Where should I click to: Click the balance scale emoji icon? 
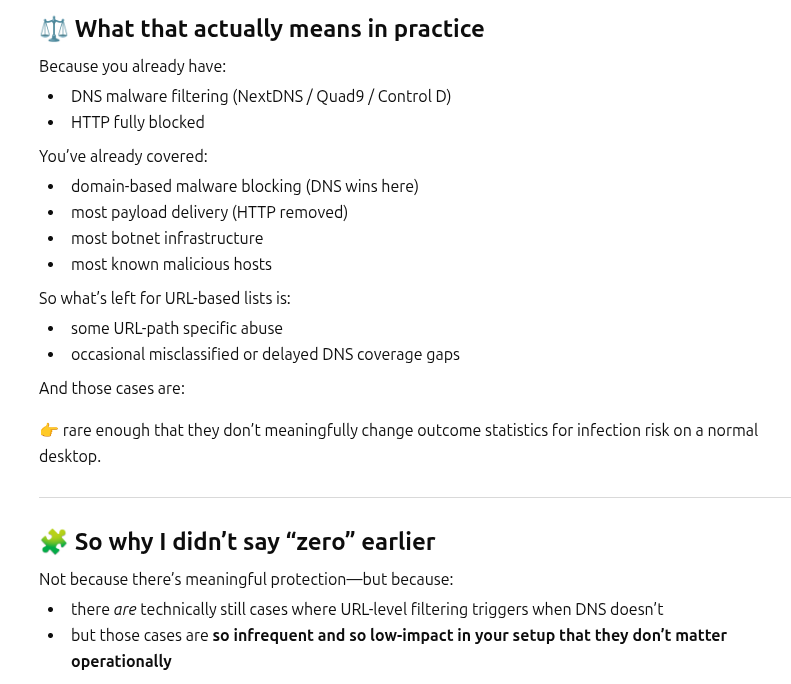click(53, 29)
